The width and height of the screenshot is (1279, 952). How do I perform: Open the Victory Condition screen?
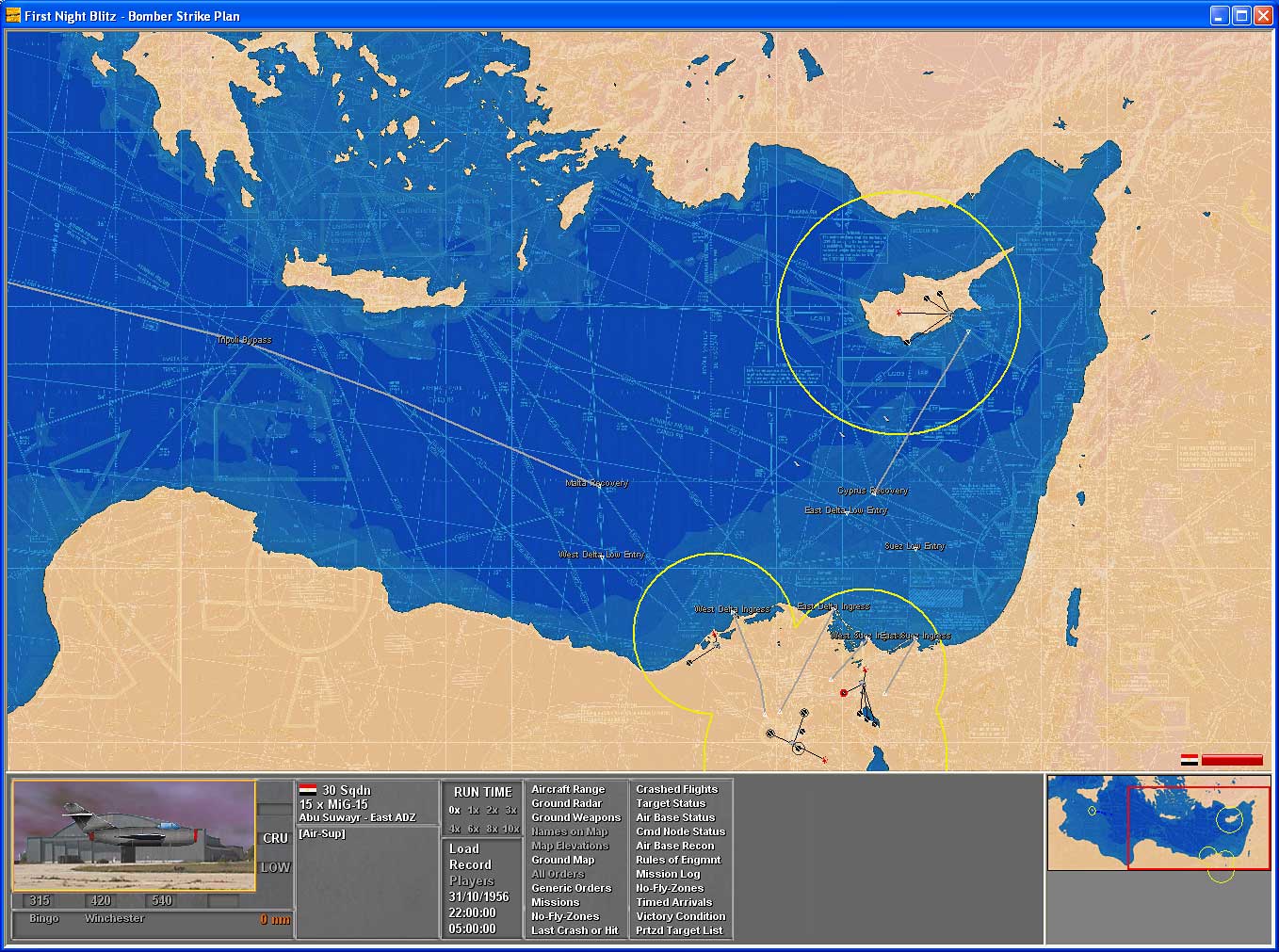680,916
